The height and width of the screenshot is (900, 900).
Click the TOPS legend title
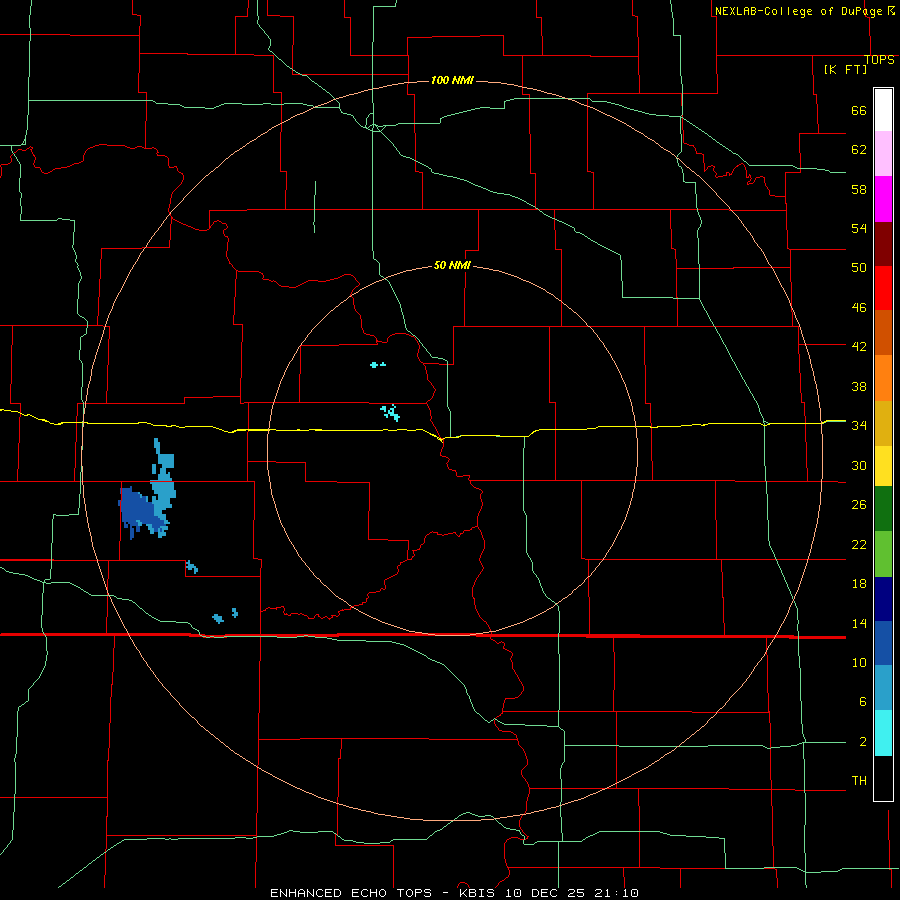click(x=879, y=60)
